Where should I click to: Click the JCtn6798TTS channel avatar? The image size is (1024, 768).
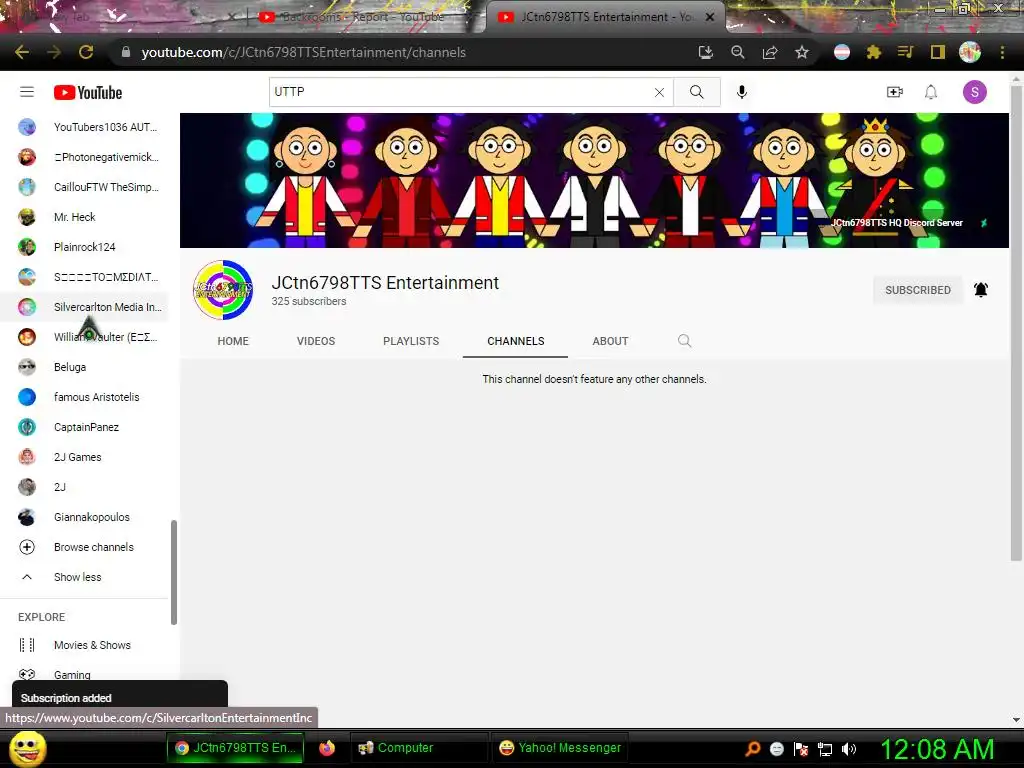tap(223, 290)
